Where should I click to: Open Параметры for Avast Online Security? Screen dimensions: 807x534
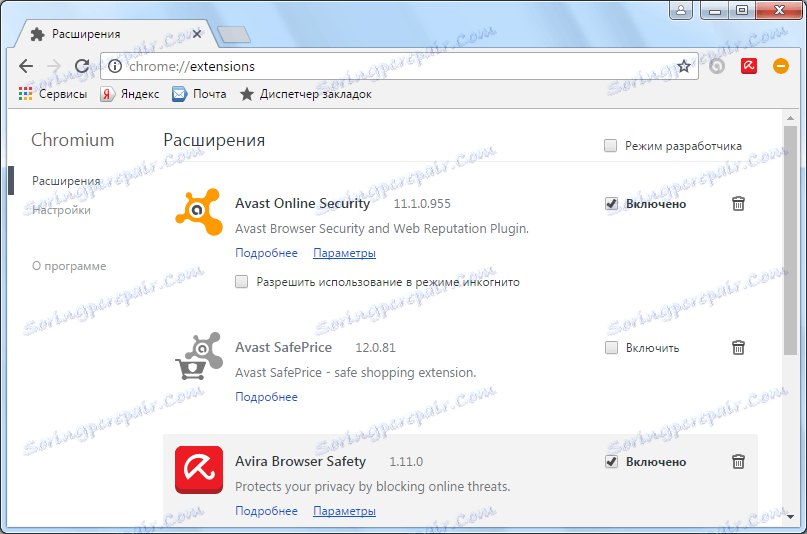pos(344,253)
